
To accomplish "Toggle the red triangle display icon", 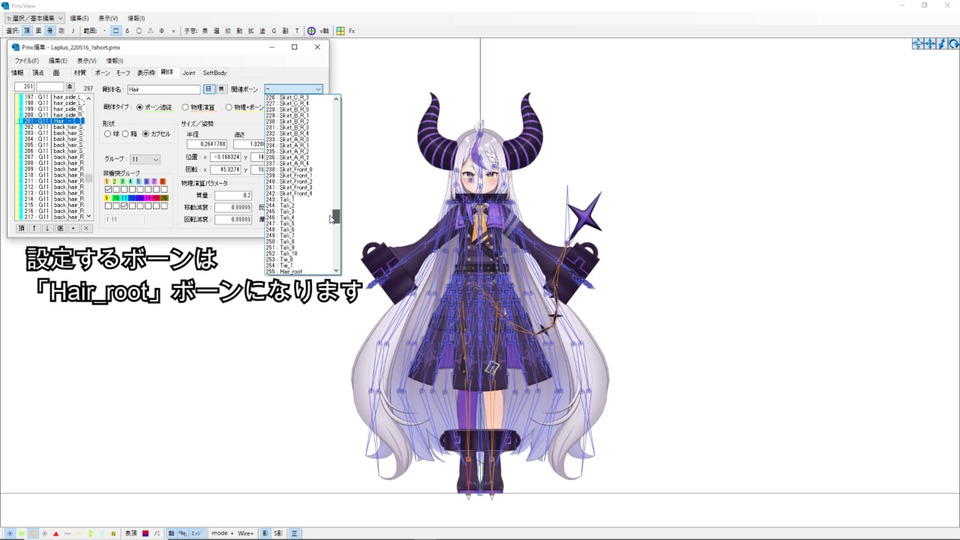I will click(x=56, y=534).
